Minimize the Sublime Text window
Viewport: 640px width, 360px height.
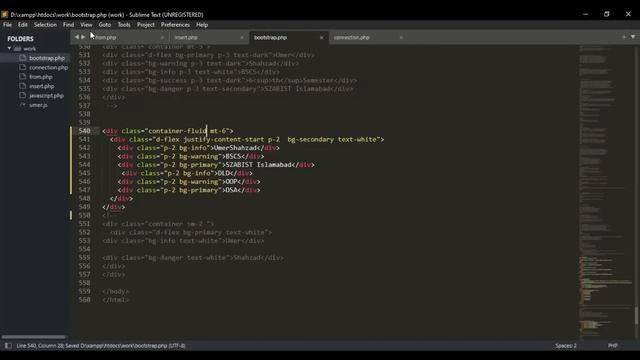586,14
